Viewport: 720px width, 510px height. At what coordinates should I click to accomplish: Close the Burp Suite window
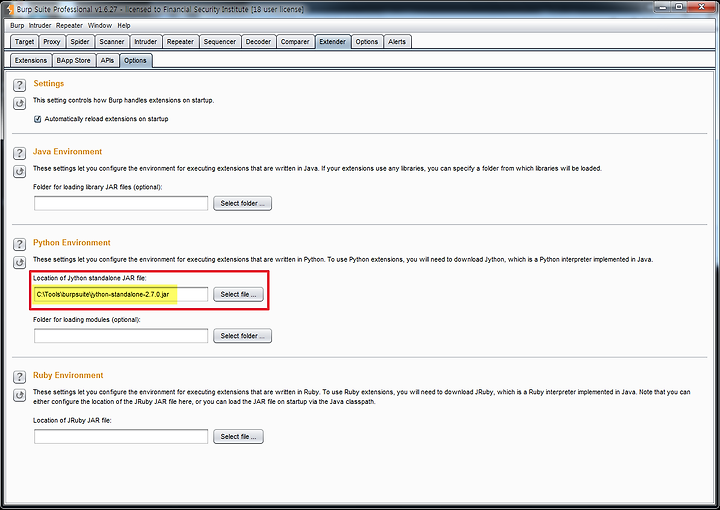coord(701,7)
